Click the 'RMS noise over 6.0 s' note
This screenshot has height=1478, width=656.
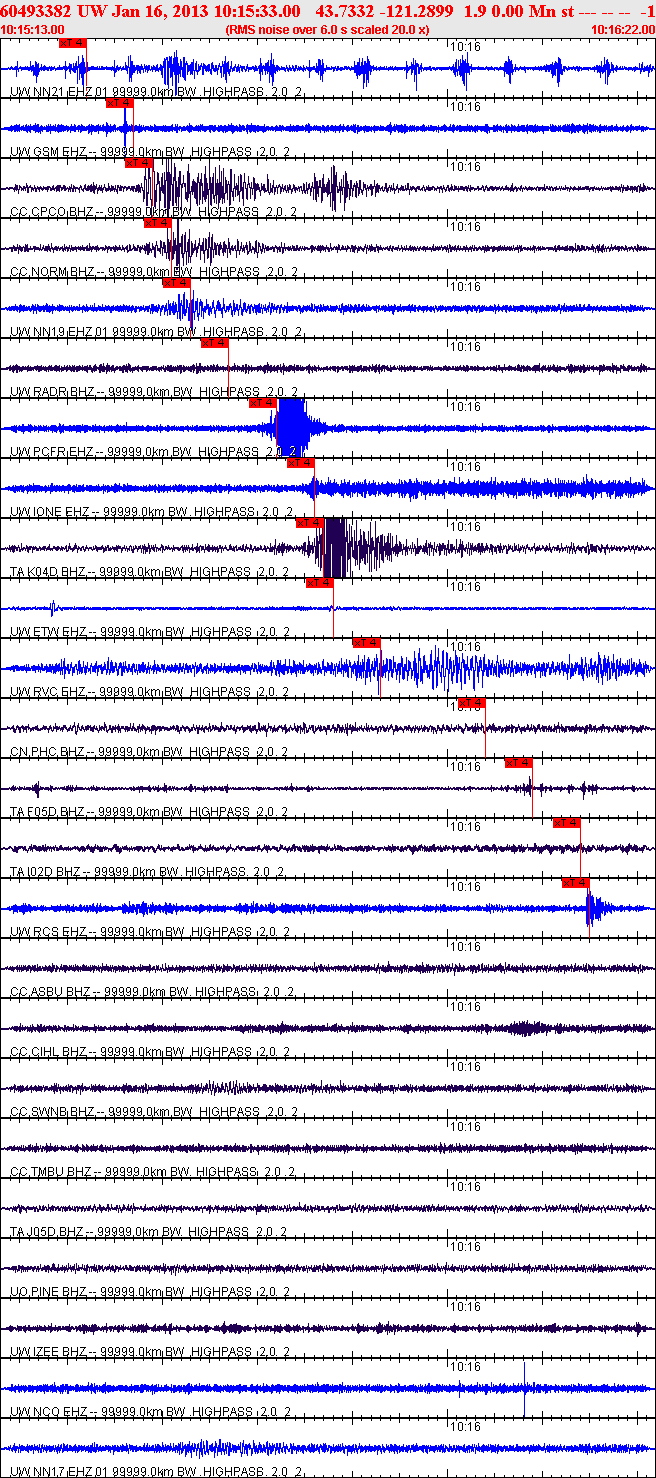pos(328,30)
